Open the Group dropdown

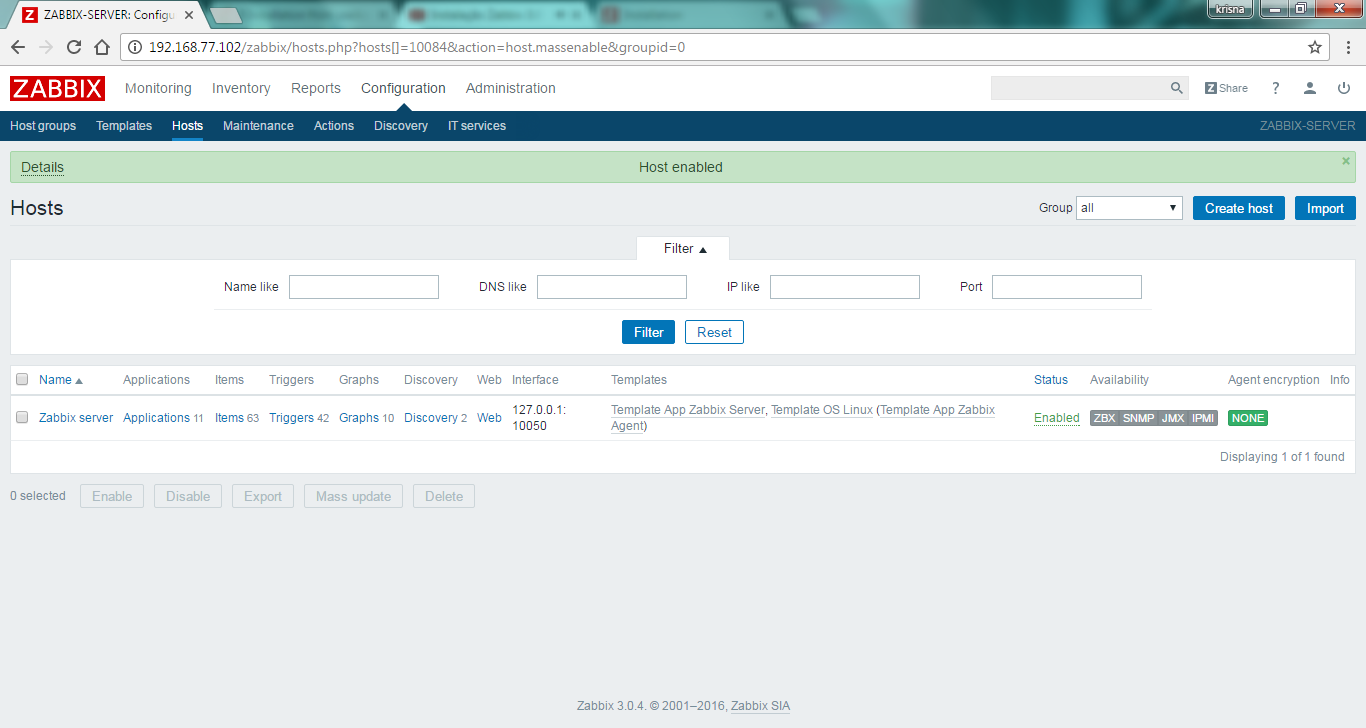point(1129,208)
